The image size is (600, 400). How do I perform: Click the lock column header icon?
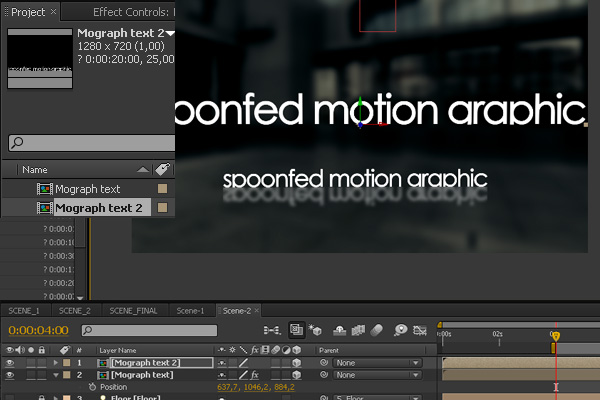pyautogui.click(x=42, y=350)
